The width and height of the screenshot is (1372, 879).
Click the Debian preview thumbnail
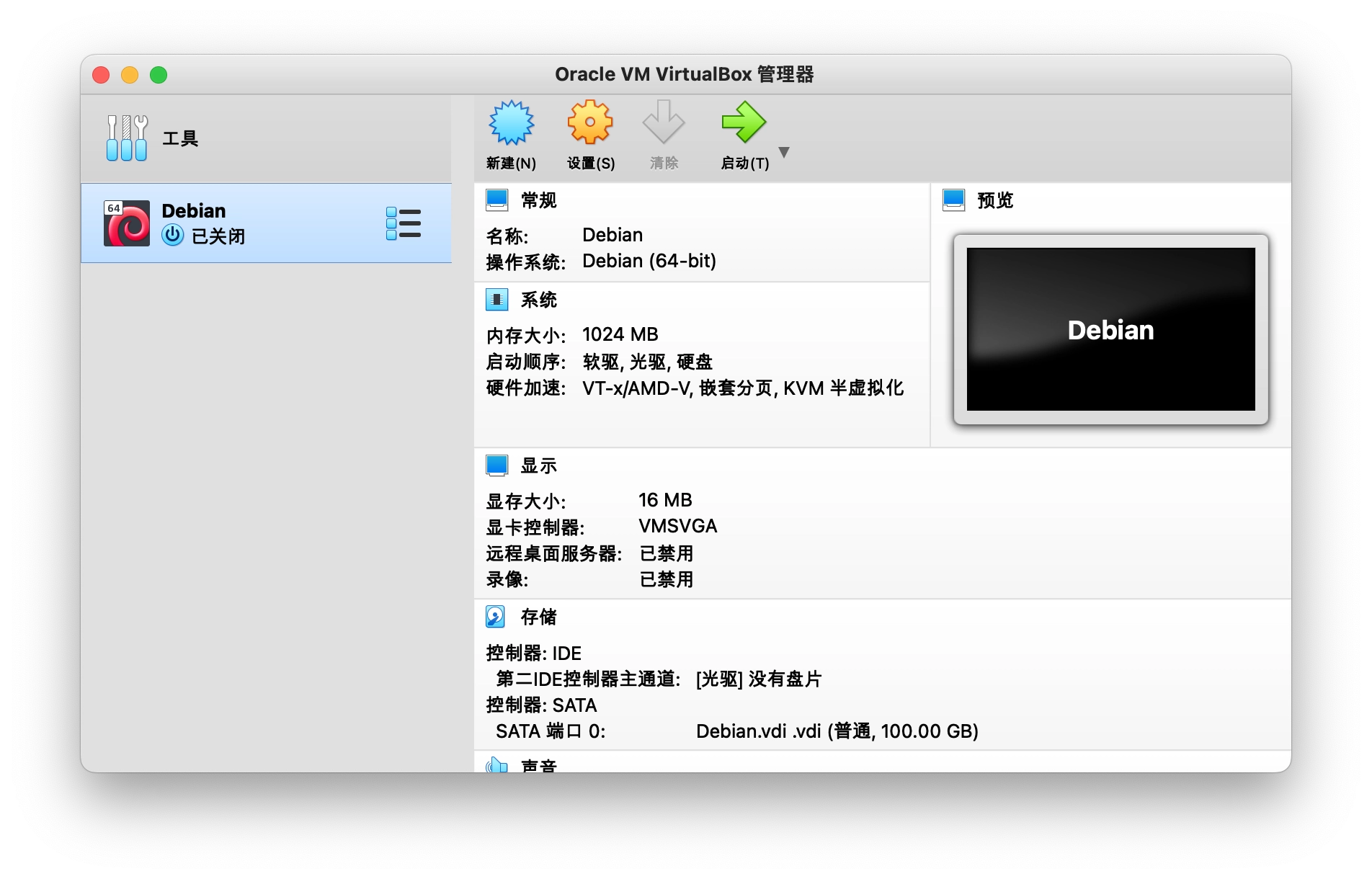[x=1110, y=329]
